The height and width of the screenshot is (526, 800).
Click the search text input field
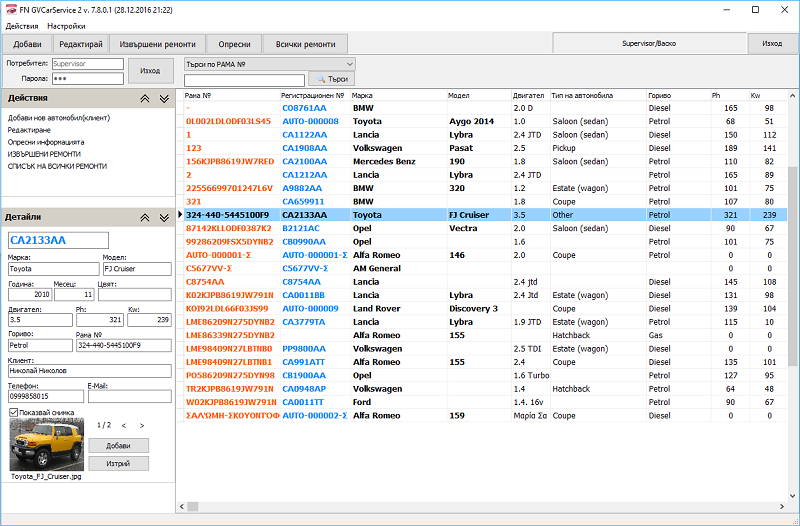244,79
